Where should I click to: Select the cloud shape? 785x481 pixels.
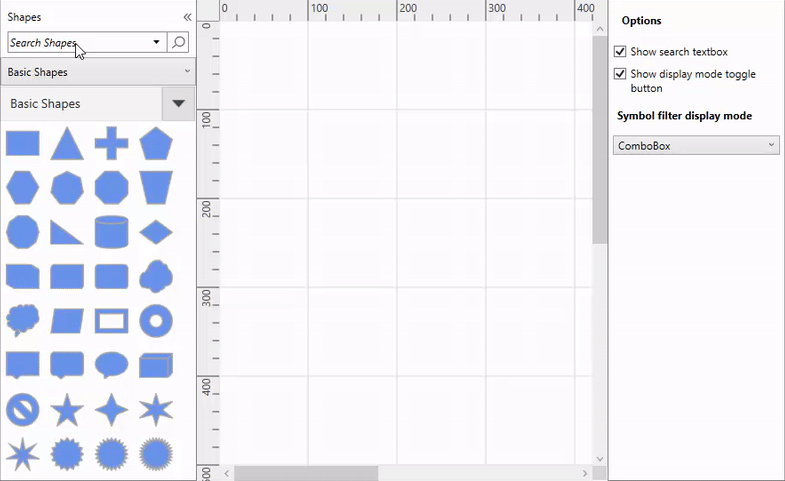tap(156, 275)
